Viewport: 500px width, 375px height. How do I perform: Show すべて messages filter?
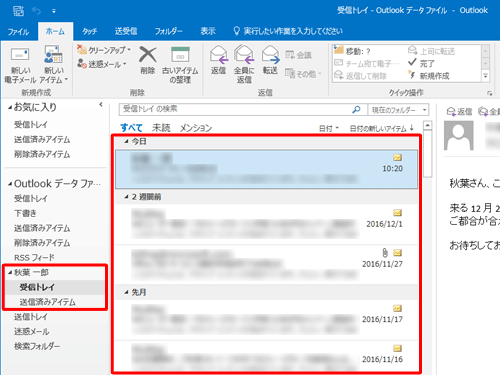point(131,128)
